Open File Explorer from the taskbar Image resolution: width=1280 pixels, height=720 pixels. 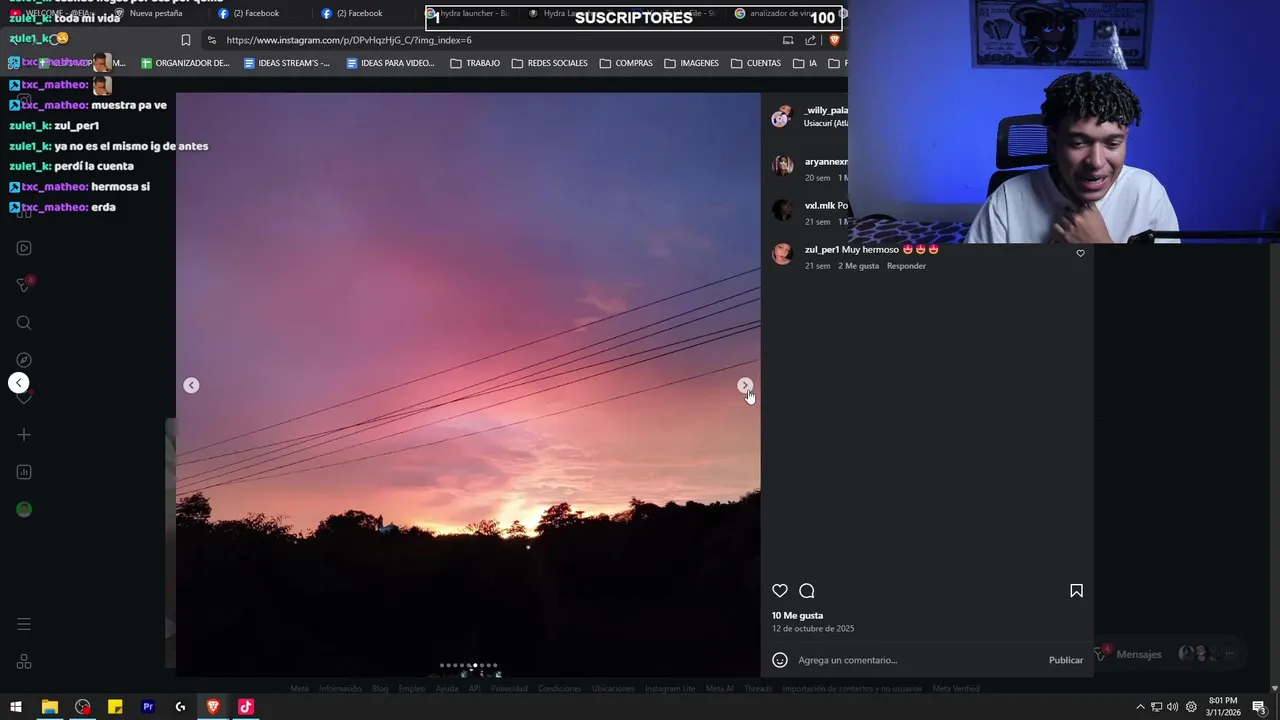(49, 707)
